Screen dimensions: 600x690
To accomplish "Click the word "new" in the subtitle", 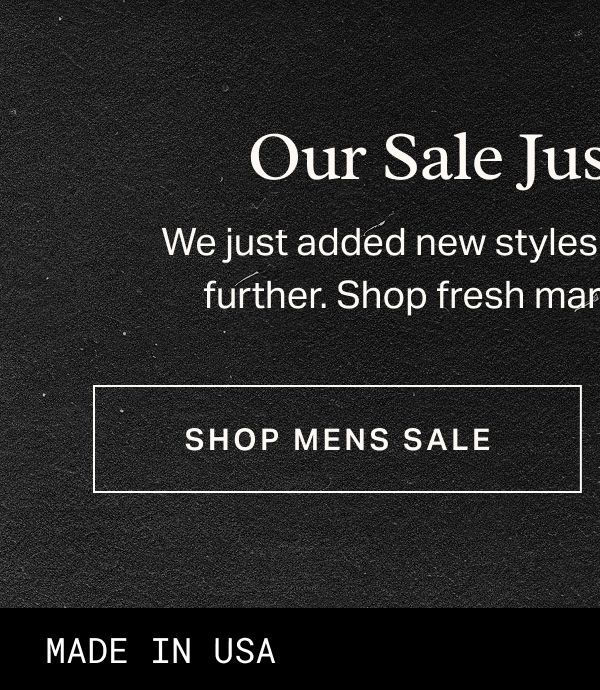I will (x=450, y=245).
